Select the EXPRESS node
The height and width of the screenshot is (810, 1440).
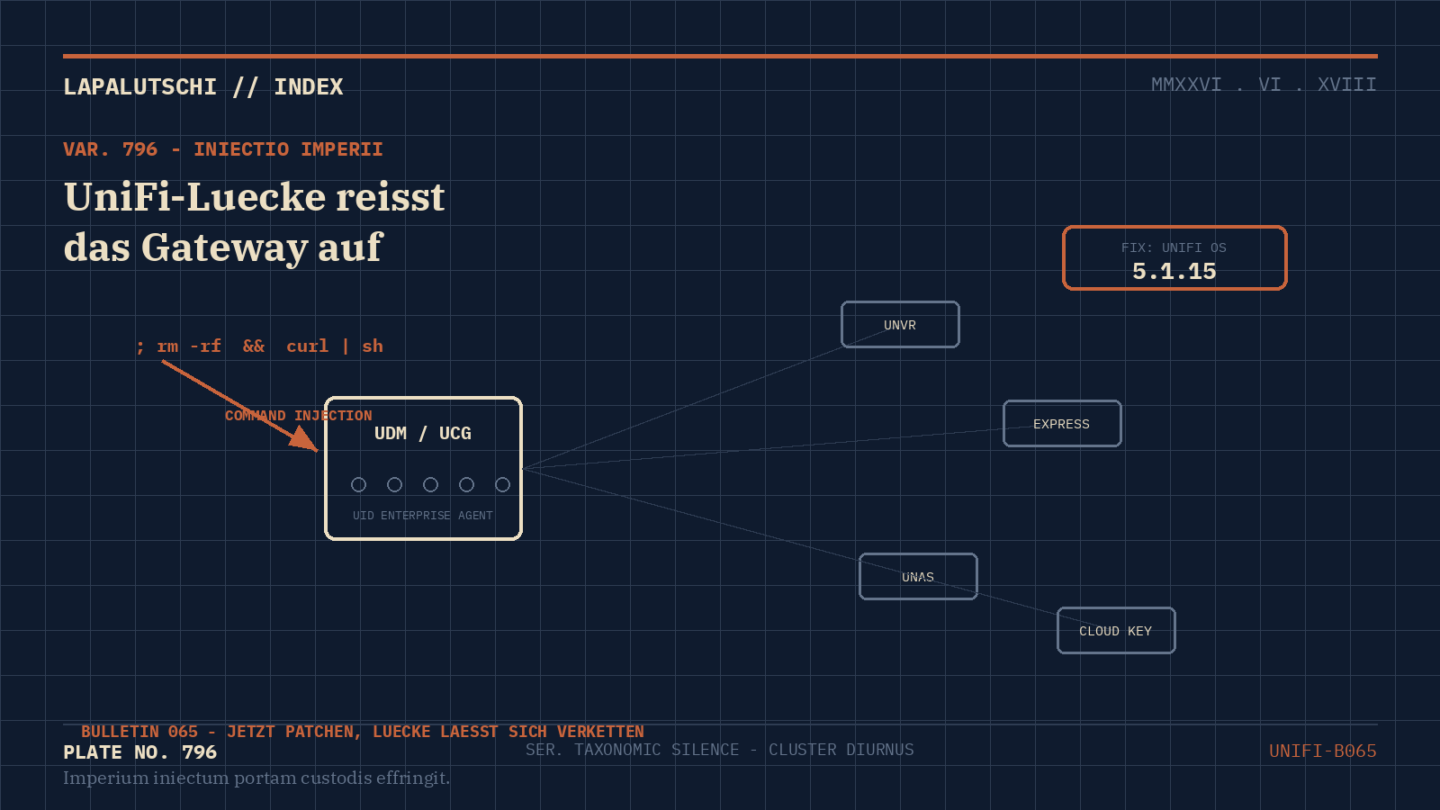1062,424
